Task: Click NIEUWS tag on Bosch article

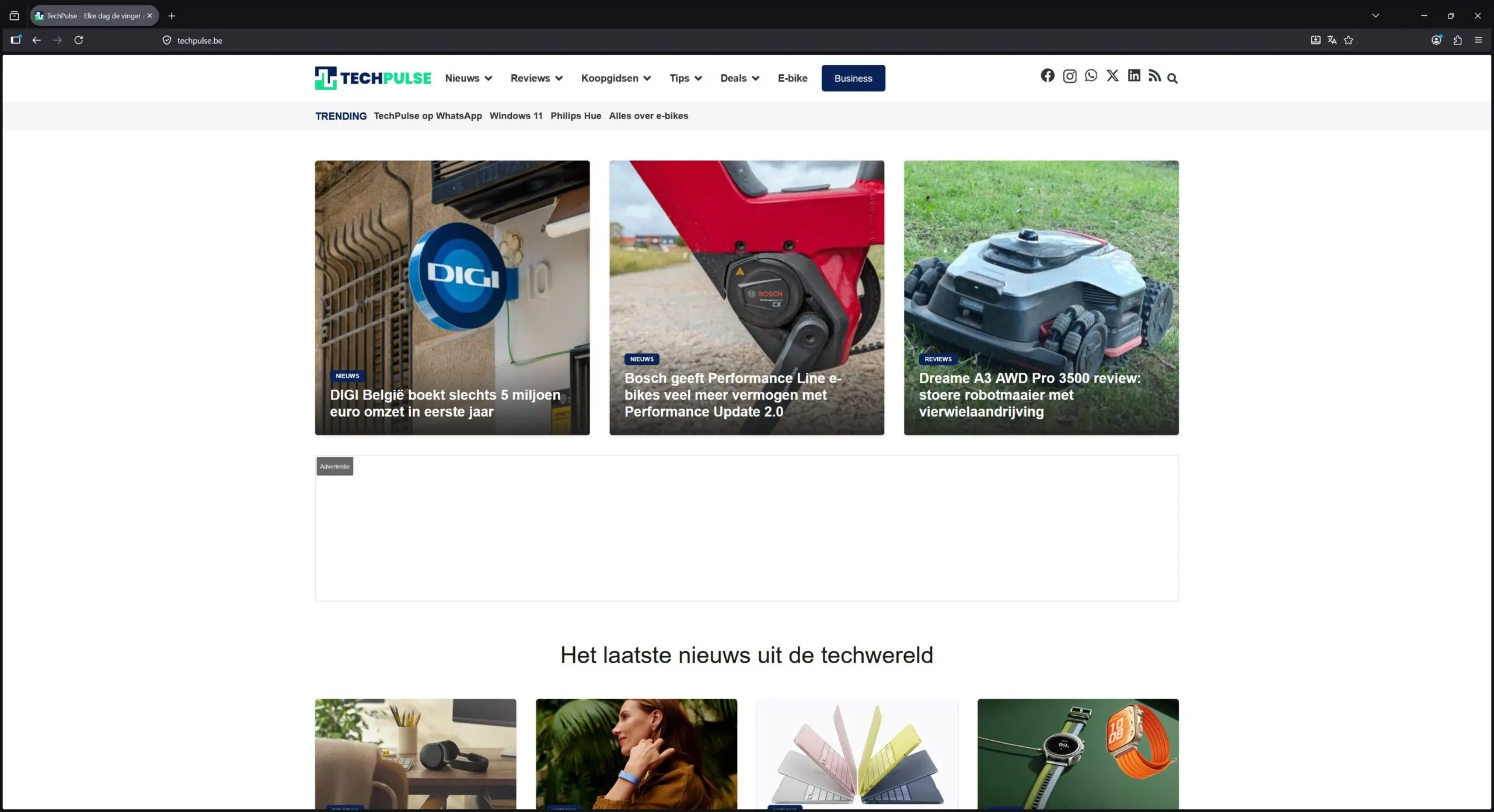Action: point(642,359)
